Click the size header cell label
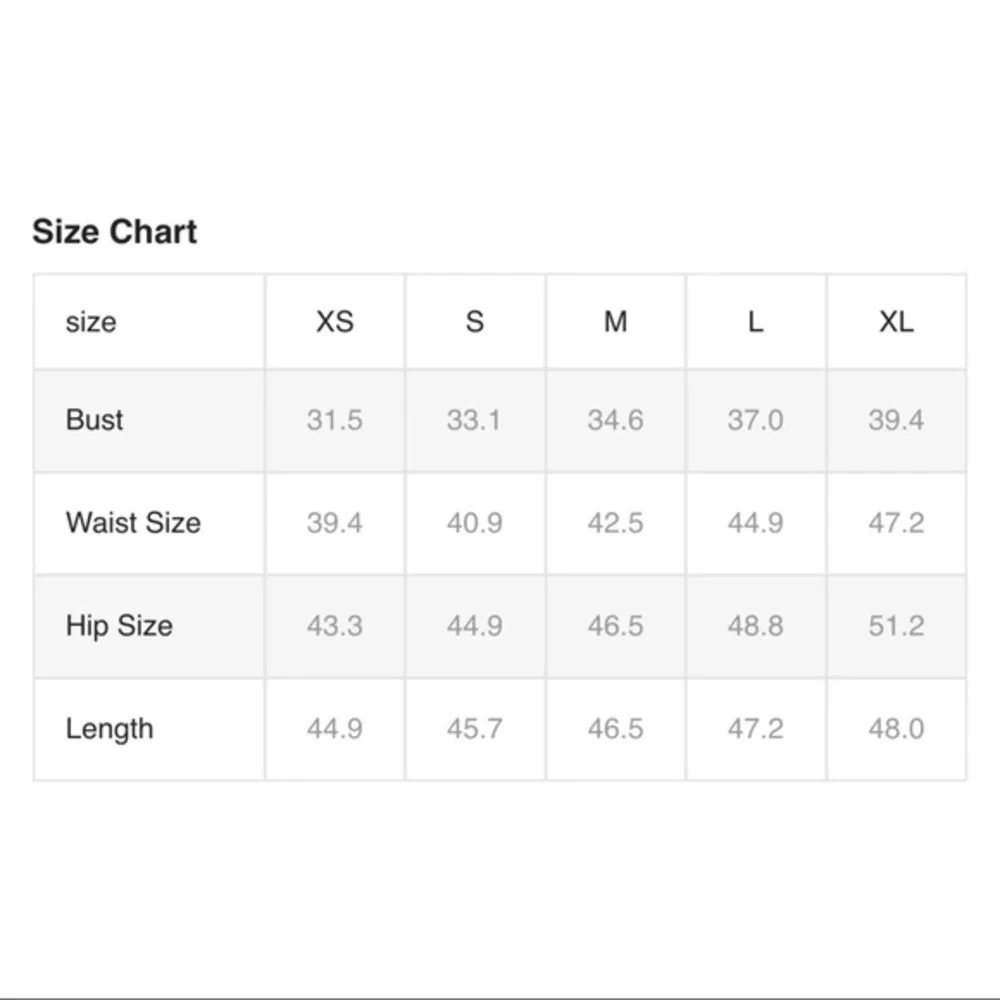 91,322
